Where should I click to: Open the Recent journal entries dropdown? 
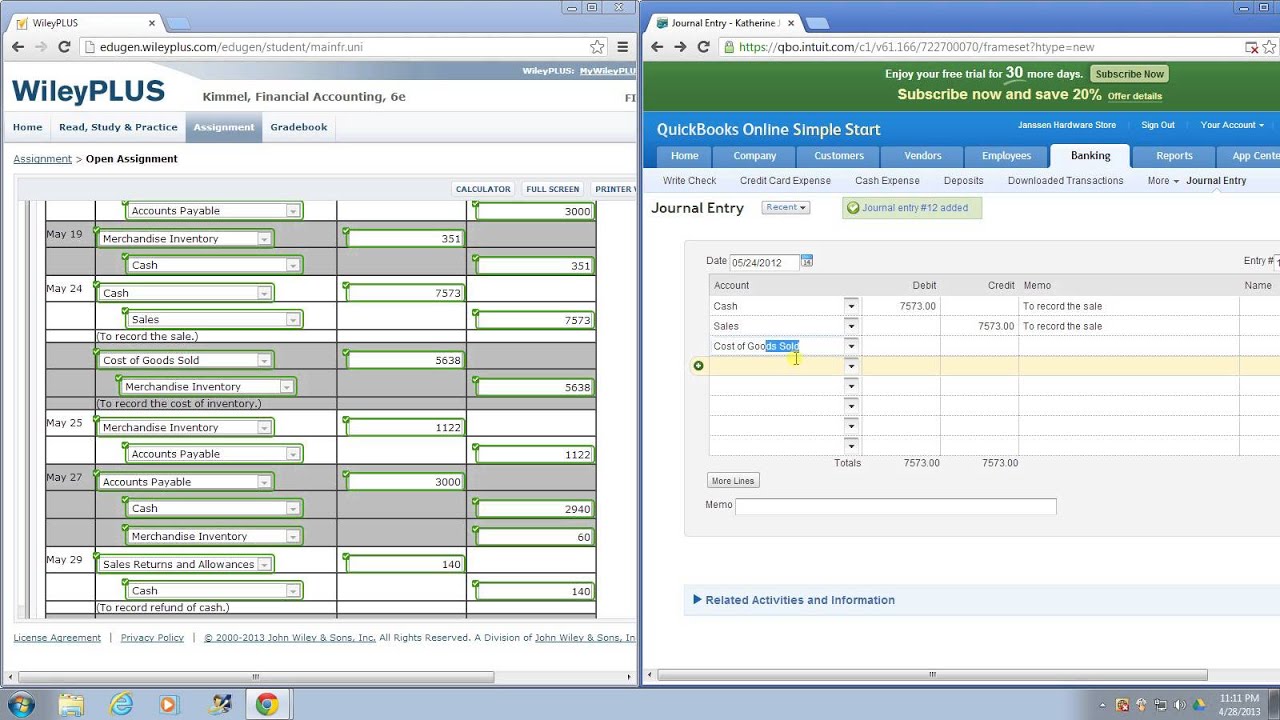pos(785,207)
